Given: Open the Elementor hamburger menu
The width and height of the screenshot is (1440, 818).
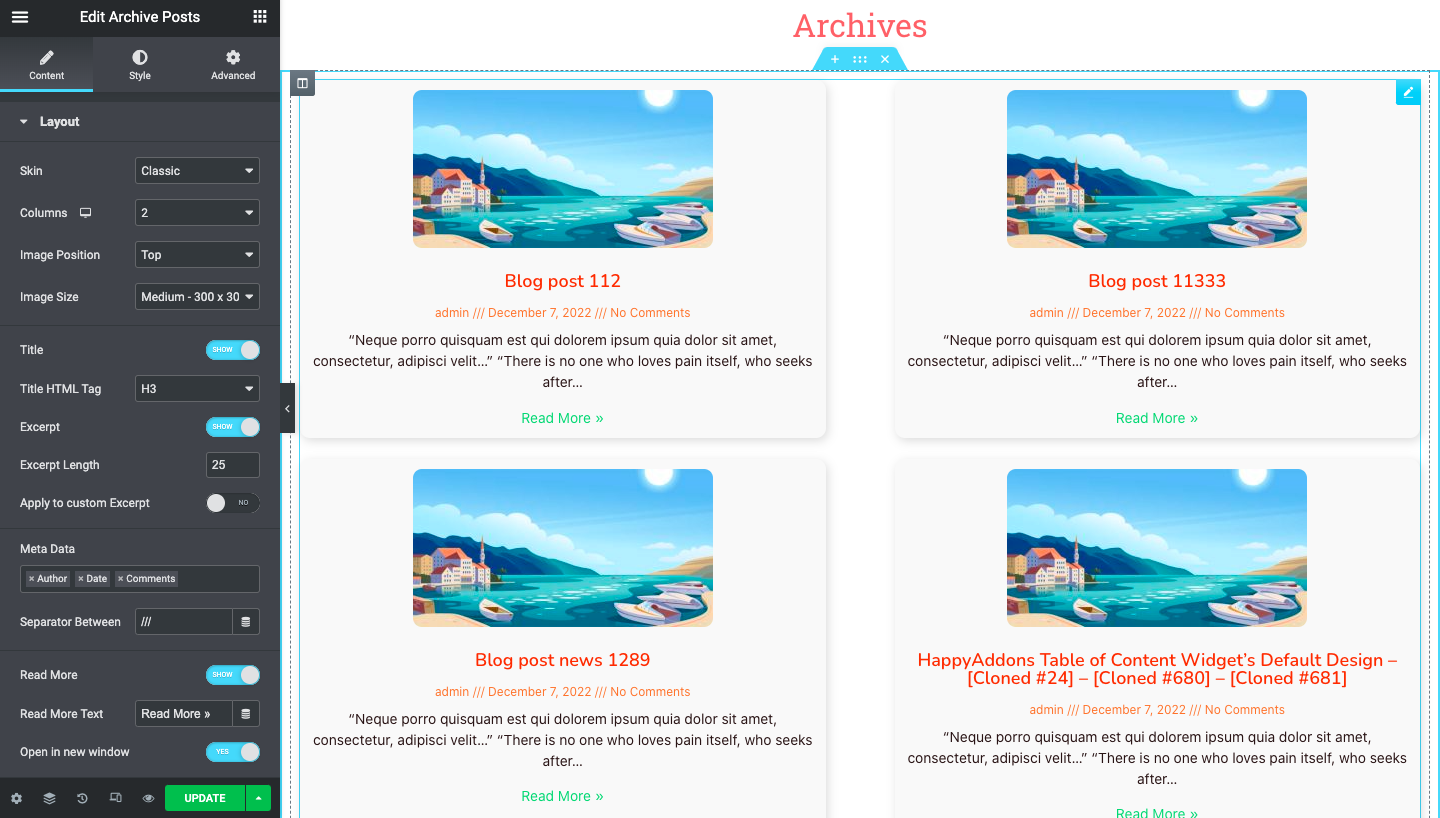Looking at the screenshot, I should coord(19,17).
